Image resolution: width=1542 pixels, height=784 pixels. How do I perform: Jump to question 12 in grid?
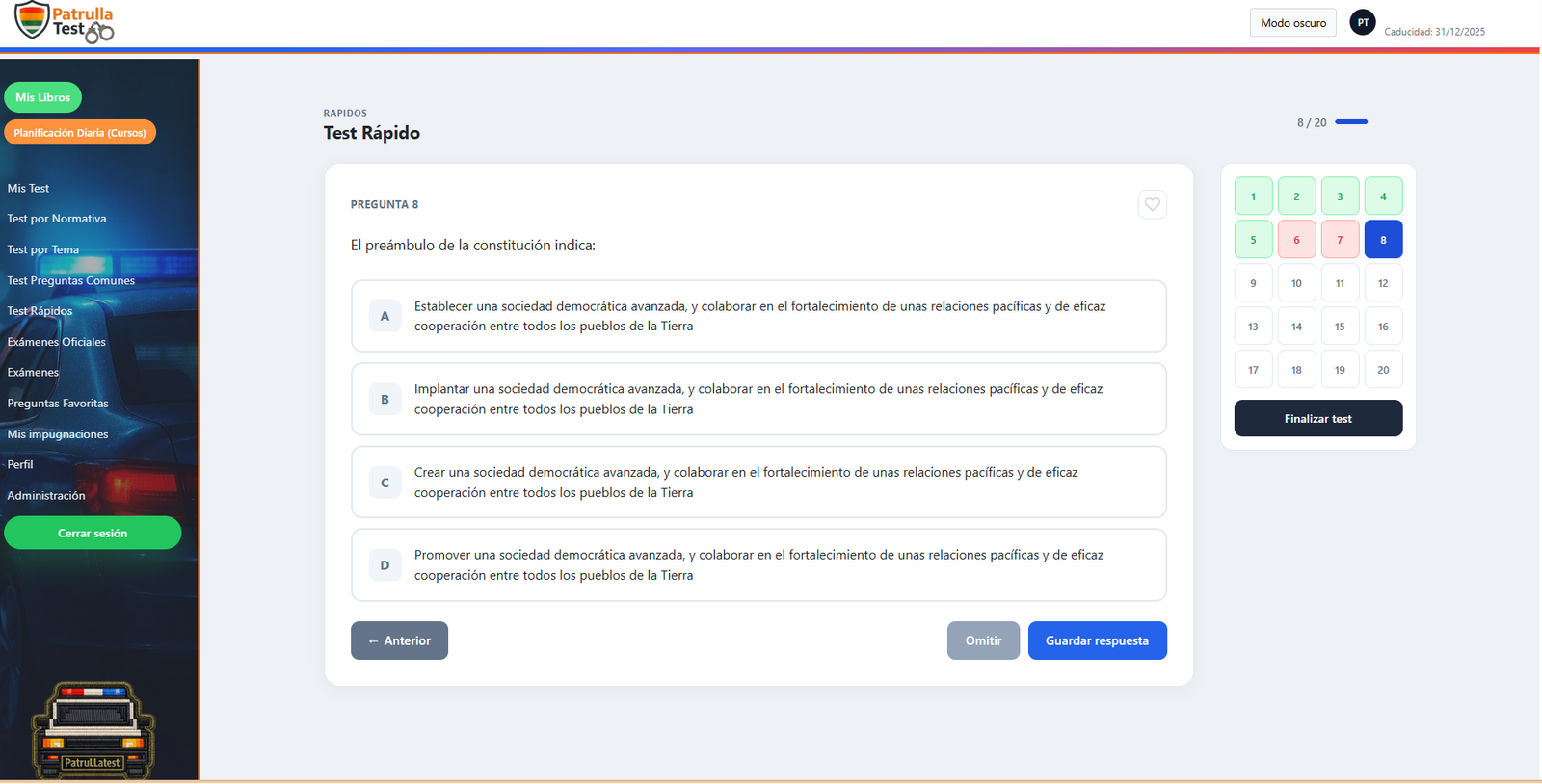point(1383,283)
